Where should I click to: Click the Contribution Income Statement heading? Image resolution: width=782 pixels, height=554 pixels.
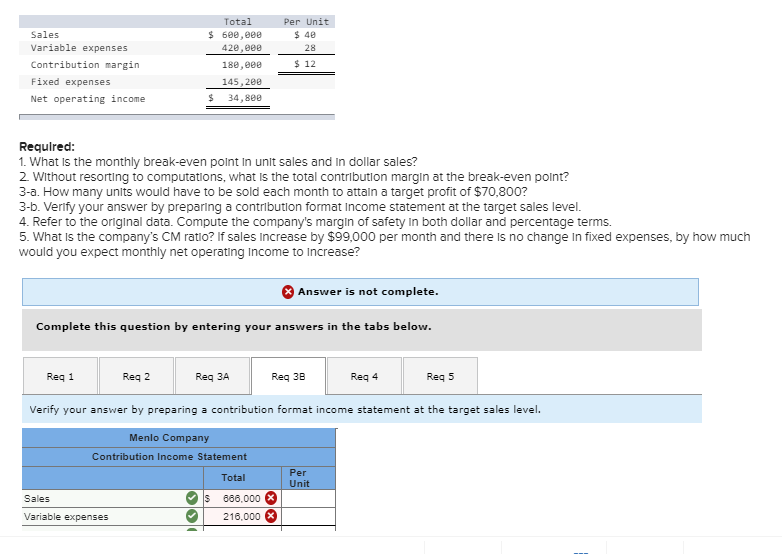coord(169,457)
